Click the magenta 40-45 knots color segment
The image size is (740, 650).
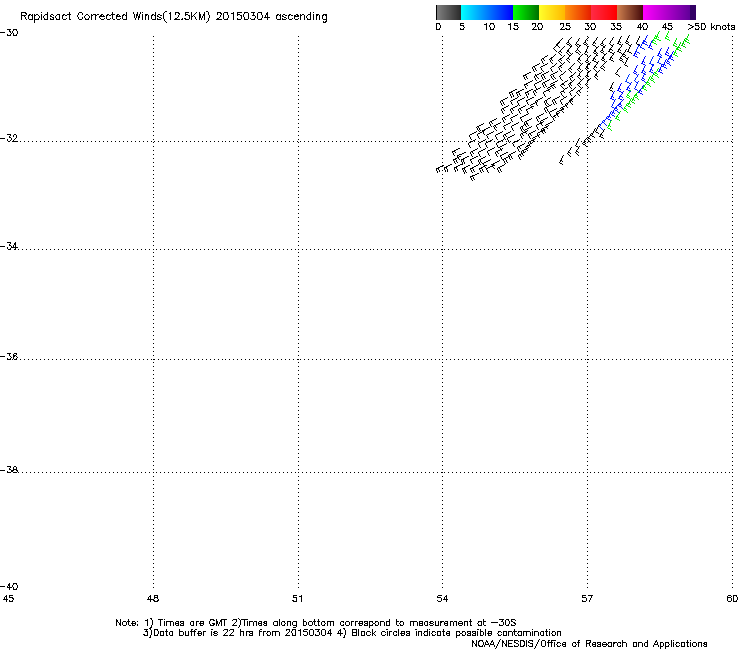[x=656, y=12]
